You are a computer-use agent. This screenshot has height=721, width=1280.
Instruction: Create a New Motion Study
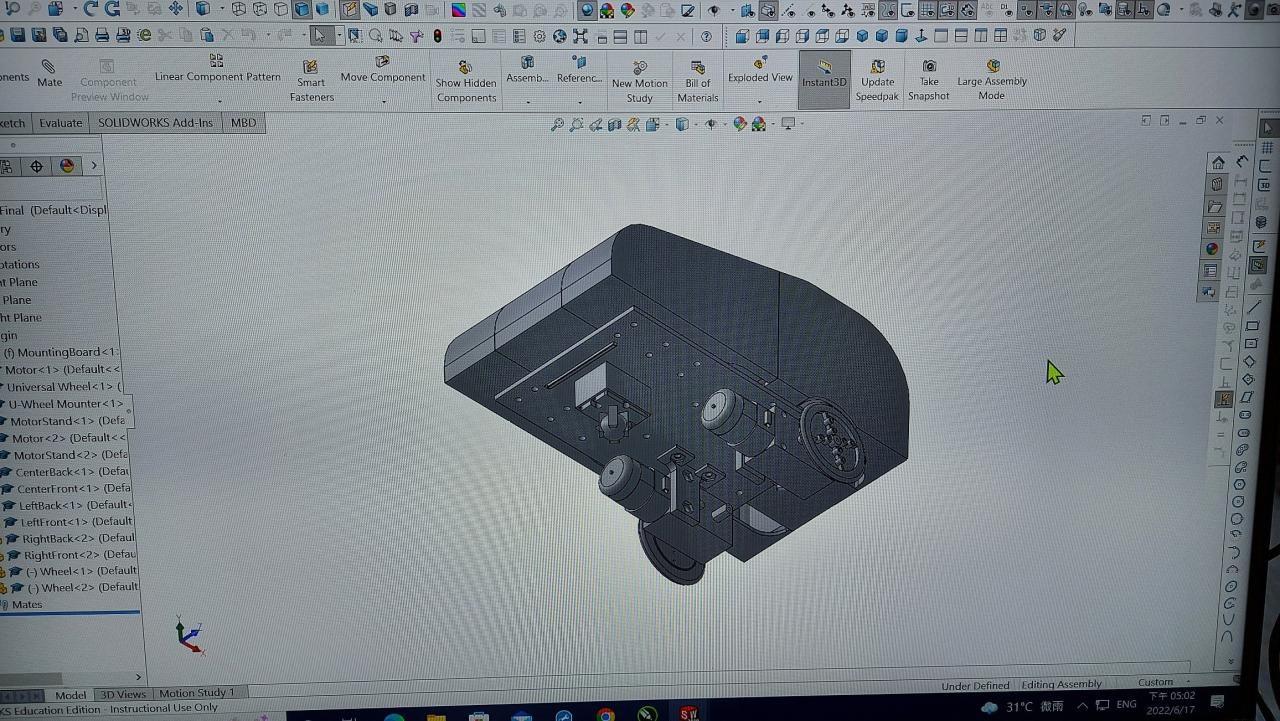(639, 81)
